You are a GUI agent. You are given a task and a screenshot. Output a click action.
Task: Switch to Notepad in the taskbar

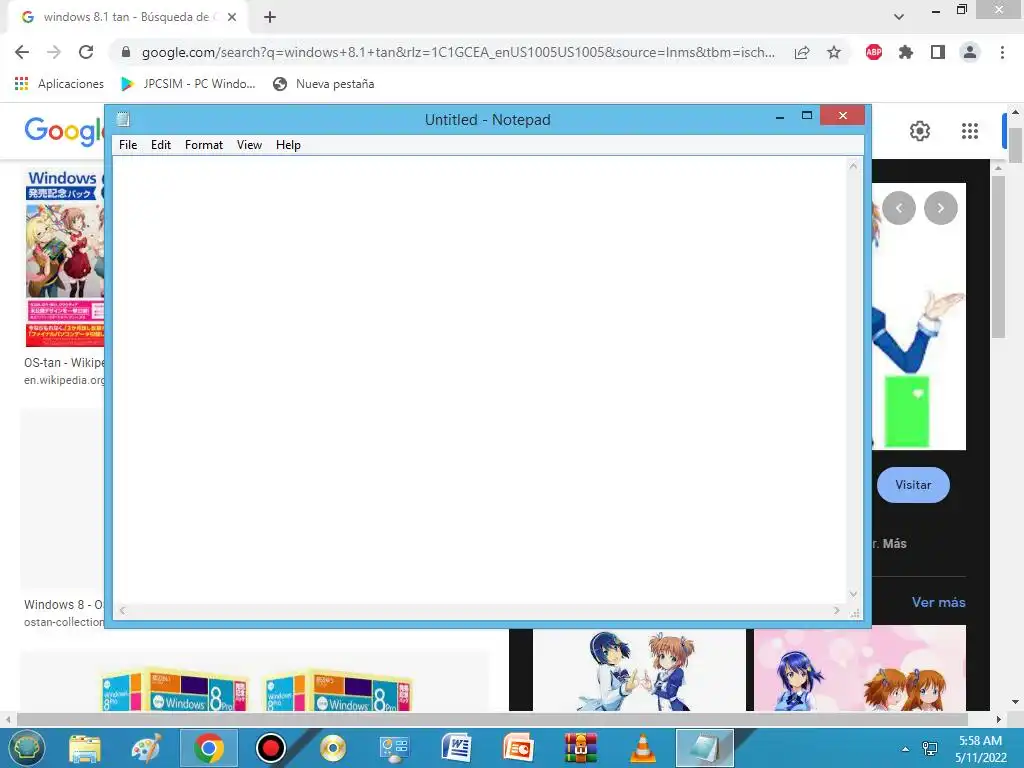pyautogui.click(x=705, y=748)
